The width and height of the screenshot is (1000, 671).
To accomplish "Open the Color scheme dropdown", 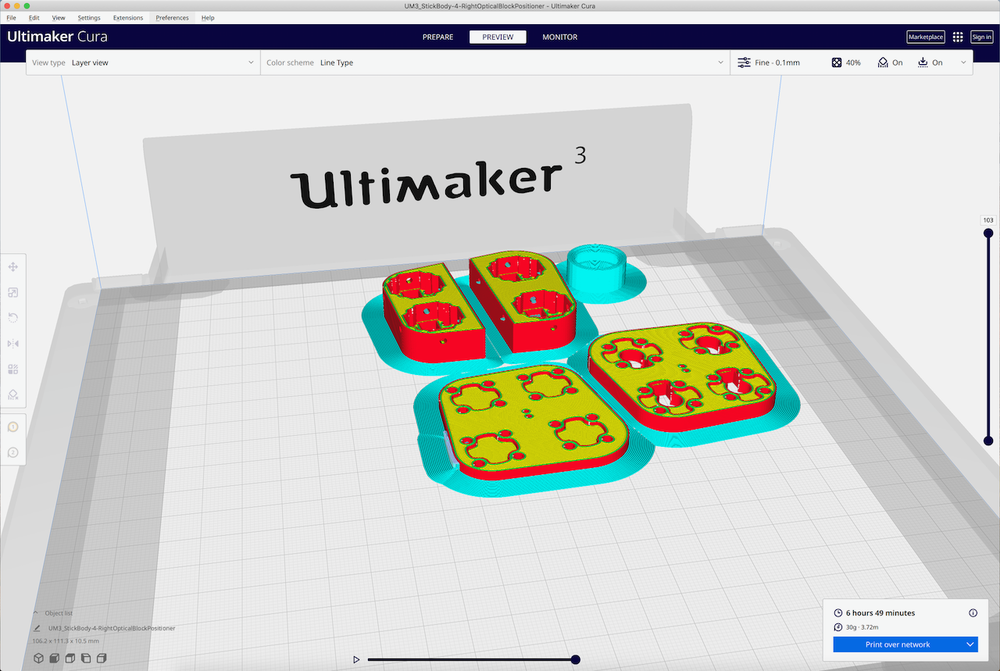I will point(495,63).
